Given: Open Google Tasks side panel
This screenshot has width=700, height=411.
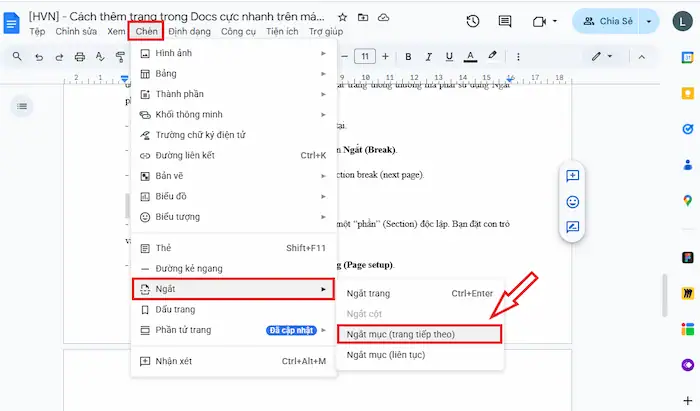Looking at the screenshot, I should [688, 129].
